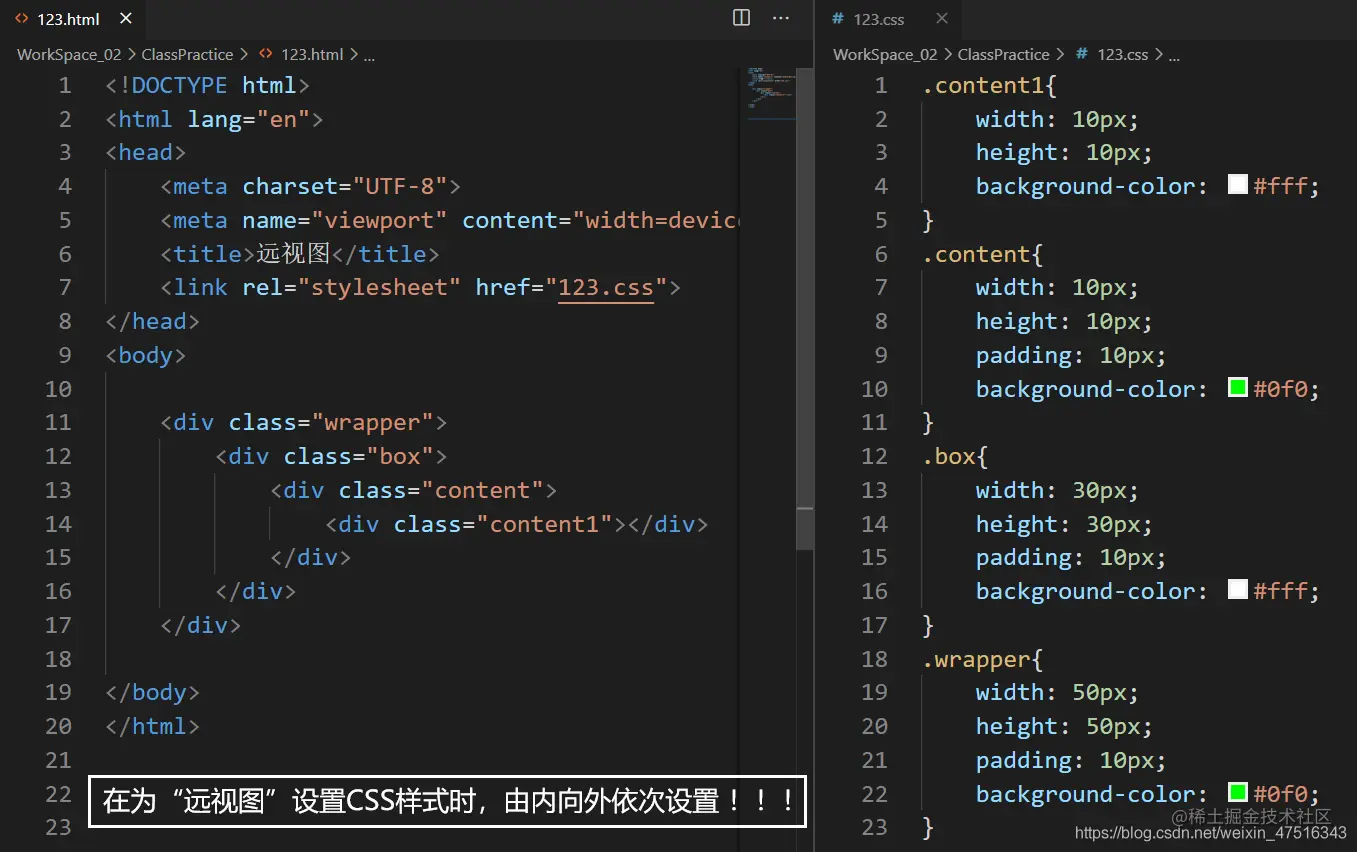Follow the 123.css link in the href attribute
The image size is (1357, 852).
click(606, 288)
